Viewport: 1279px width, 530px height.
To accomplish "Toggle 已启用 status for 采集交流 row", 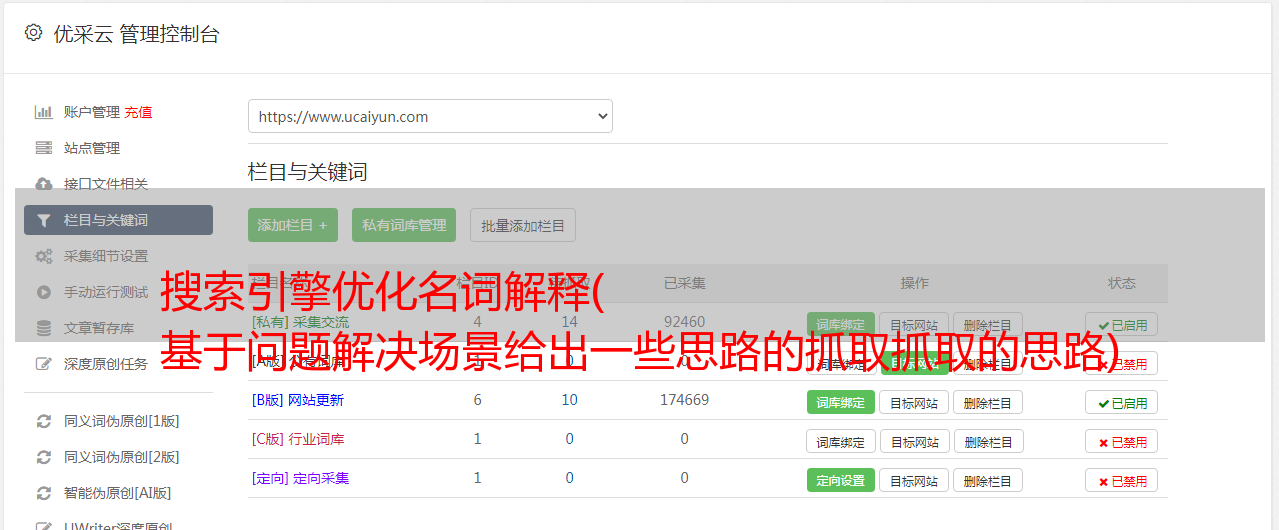I will click(x=1121, y=324).
